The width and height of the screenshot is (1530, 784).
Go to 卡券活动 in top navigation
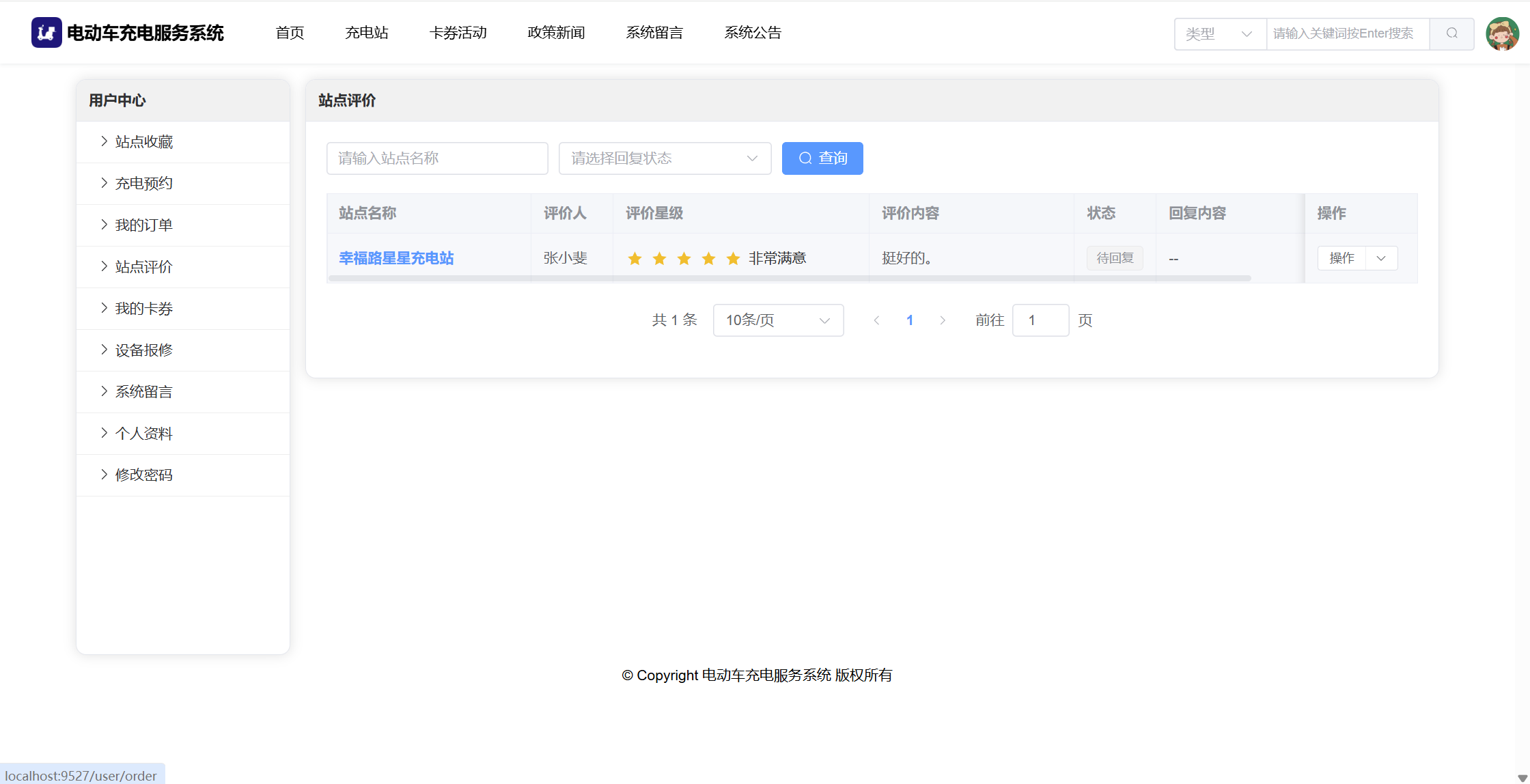(458, 33)
